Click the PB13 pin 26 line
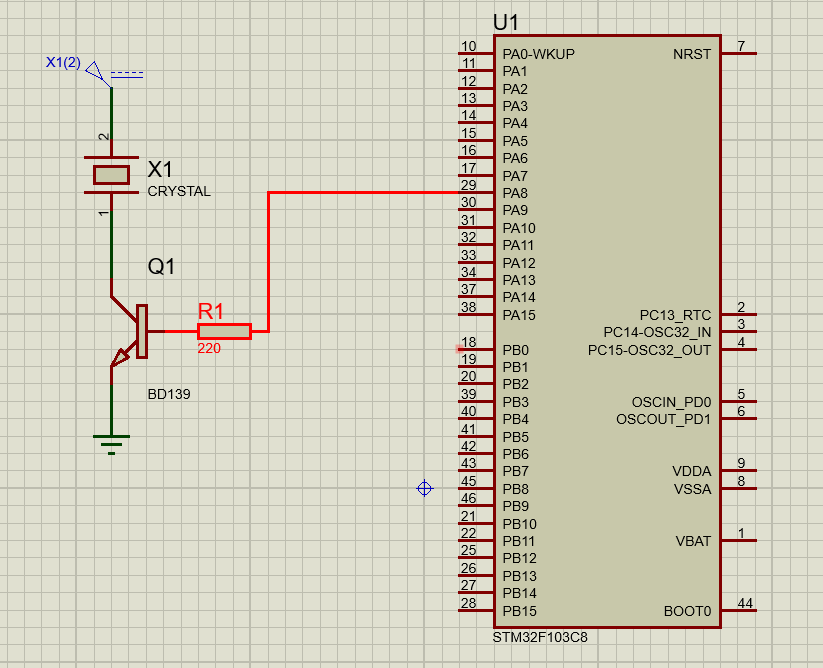 point(477,576)
